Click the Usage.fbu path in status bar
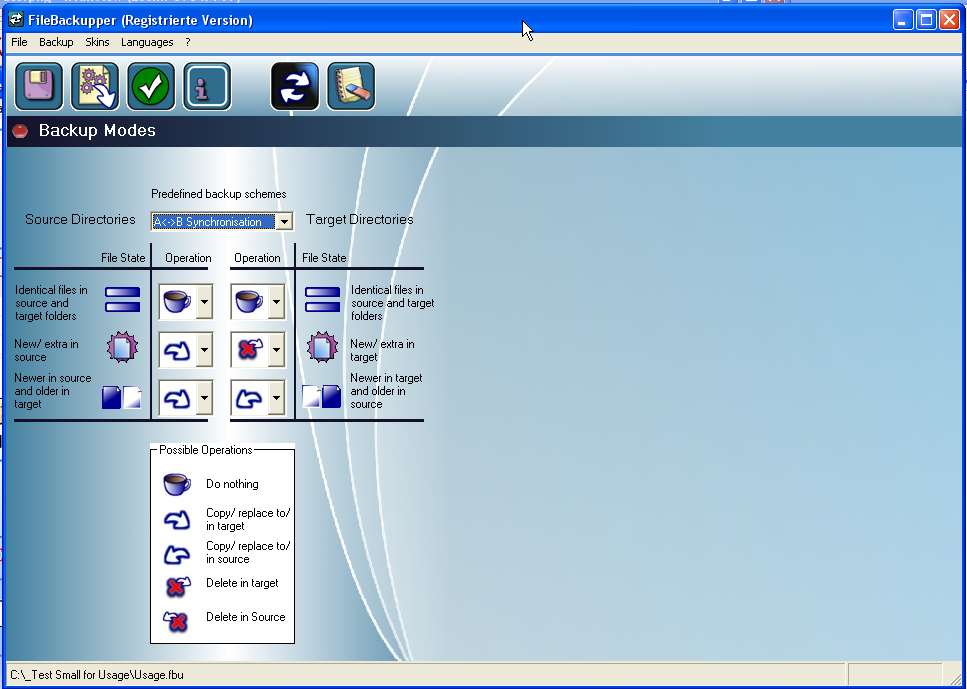 [x=97, y=675]
